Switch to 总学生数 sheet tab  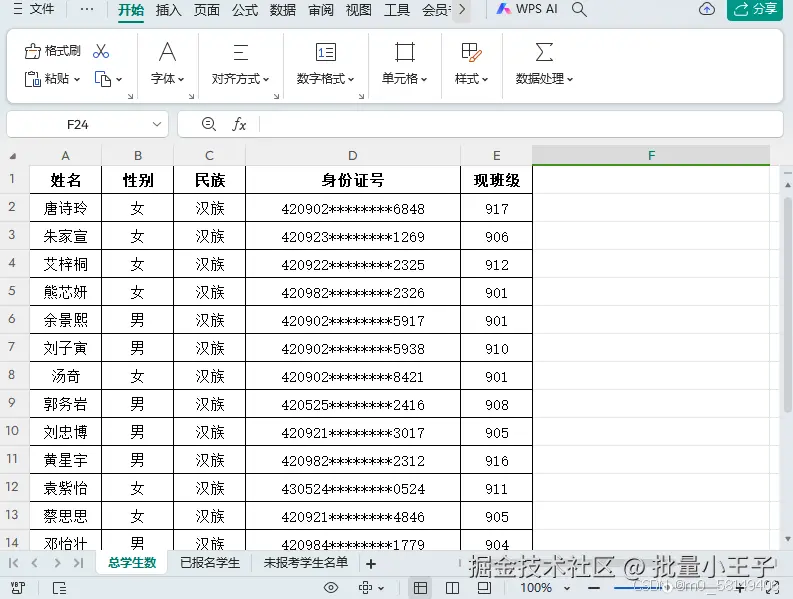pyautogui.click(x=132, y=563)
